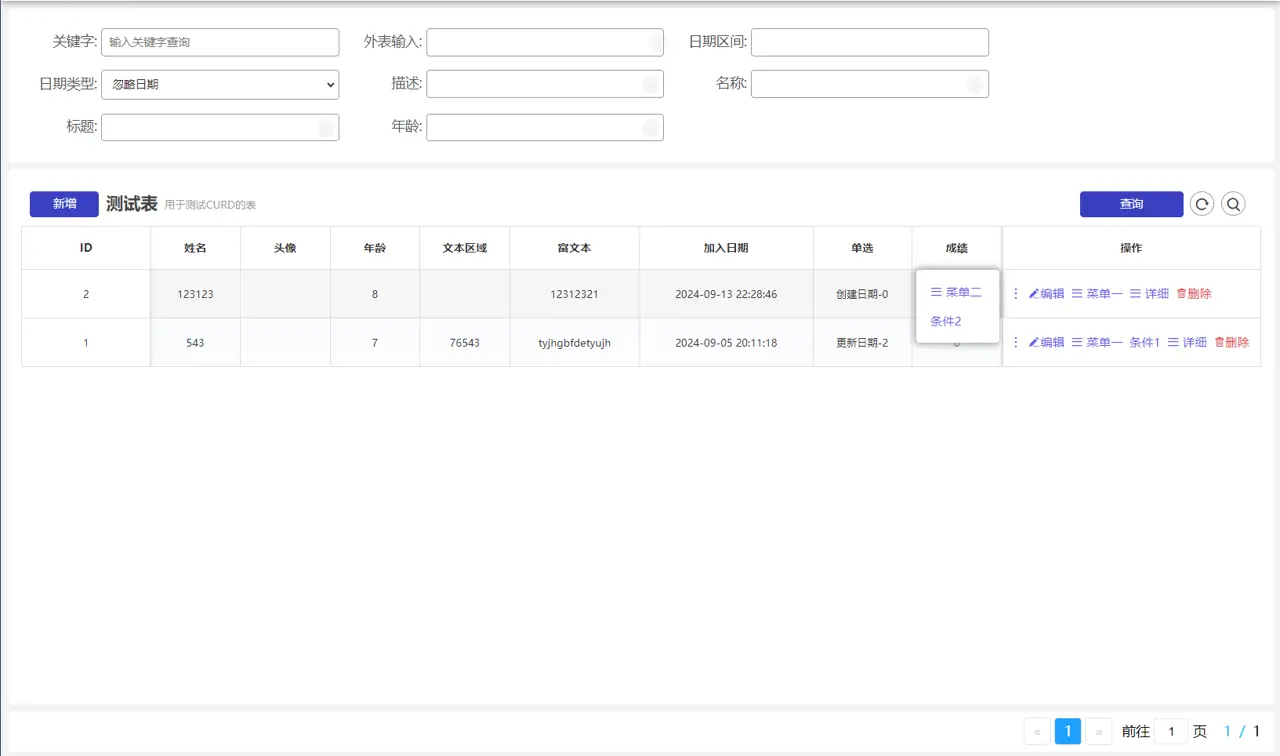Go to previous page with « button
This screenshot has height=756, width=1280.
click(1037, 732)
